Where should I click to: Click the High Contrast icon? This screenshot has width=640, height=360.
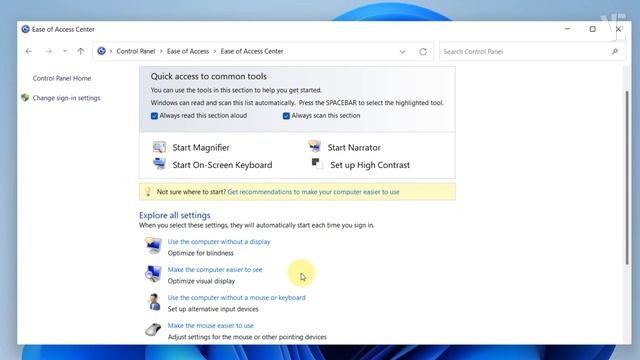pyautogui.click(x=317, y=164)
